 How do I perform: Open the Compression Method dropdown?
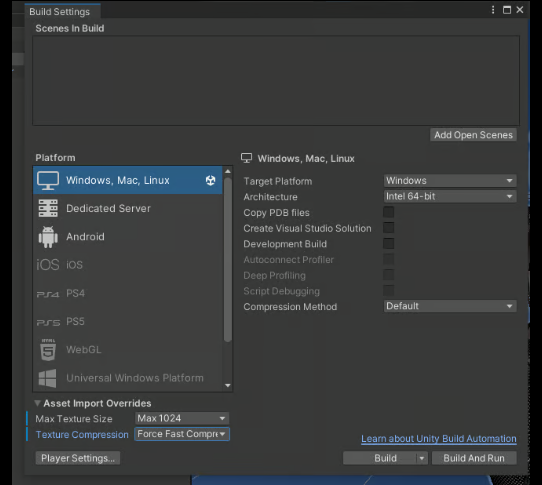[x=450, y=306]
